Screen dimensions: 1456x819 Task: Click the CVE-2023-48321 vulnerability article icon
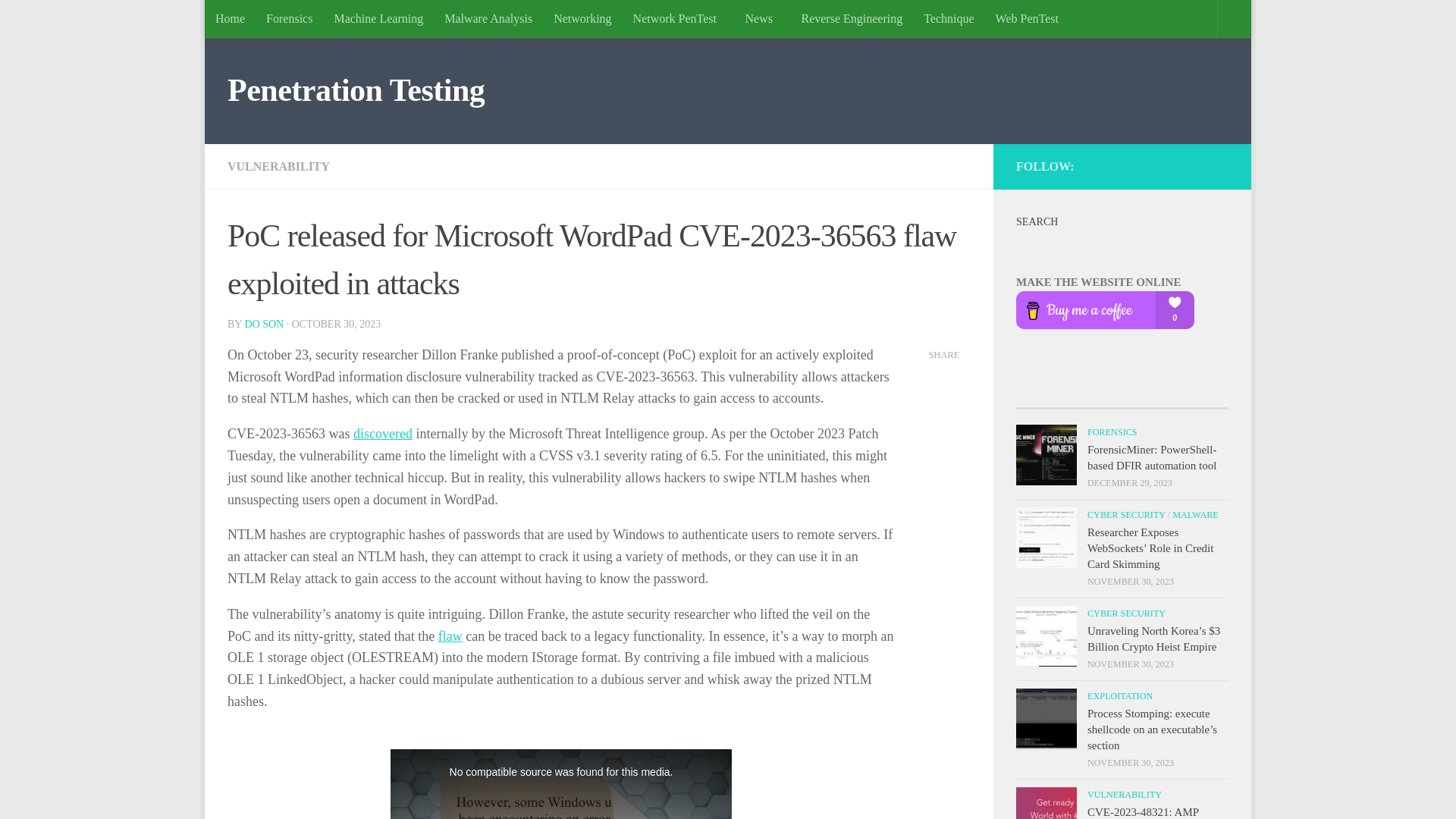click(x=1046, y=803)
